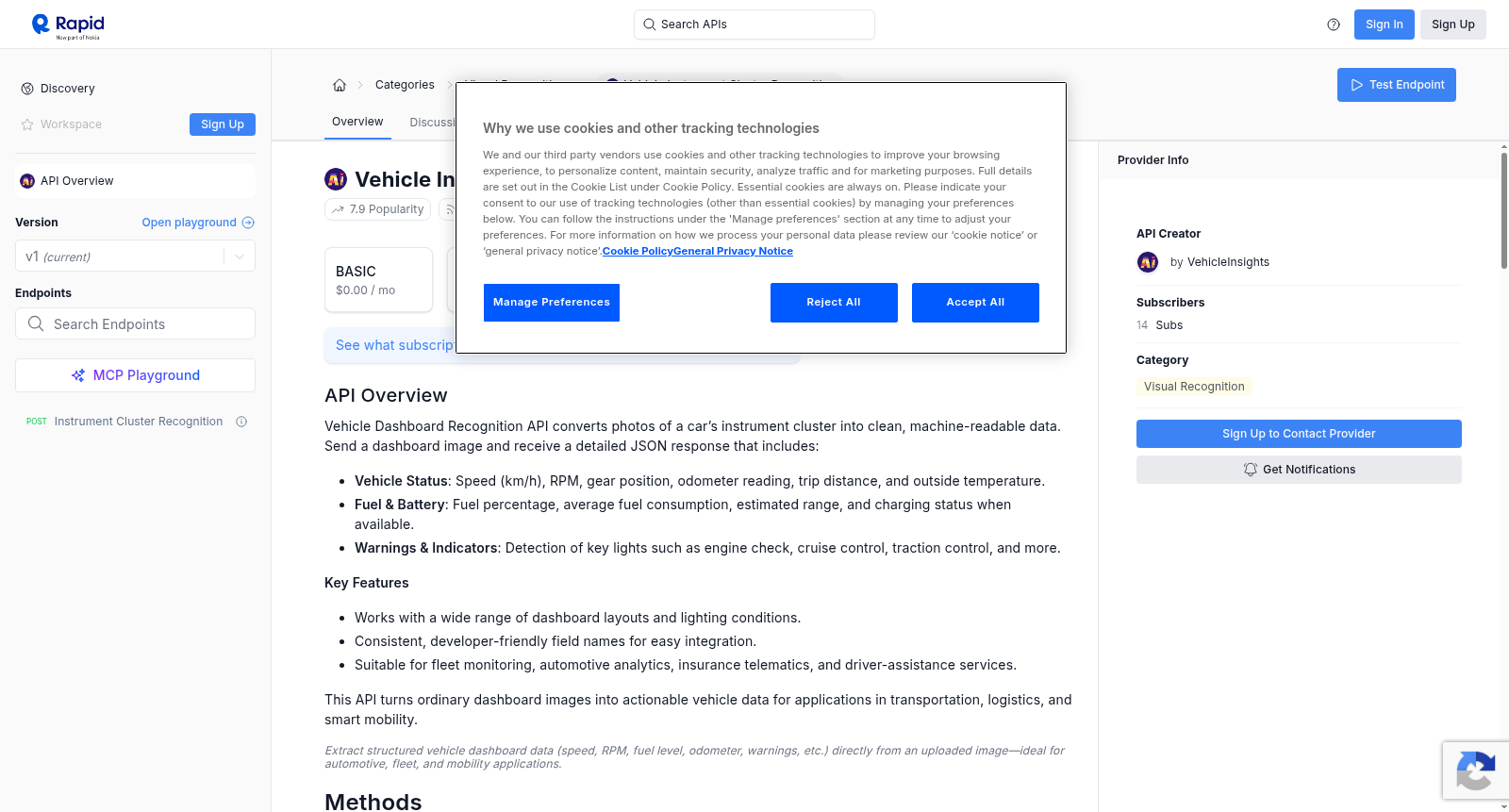Click the Sign In button
1509x812 pixels.
pyautogui.click(x=1385, y=25)
